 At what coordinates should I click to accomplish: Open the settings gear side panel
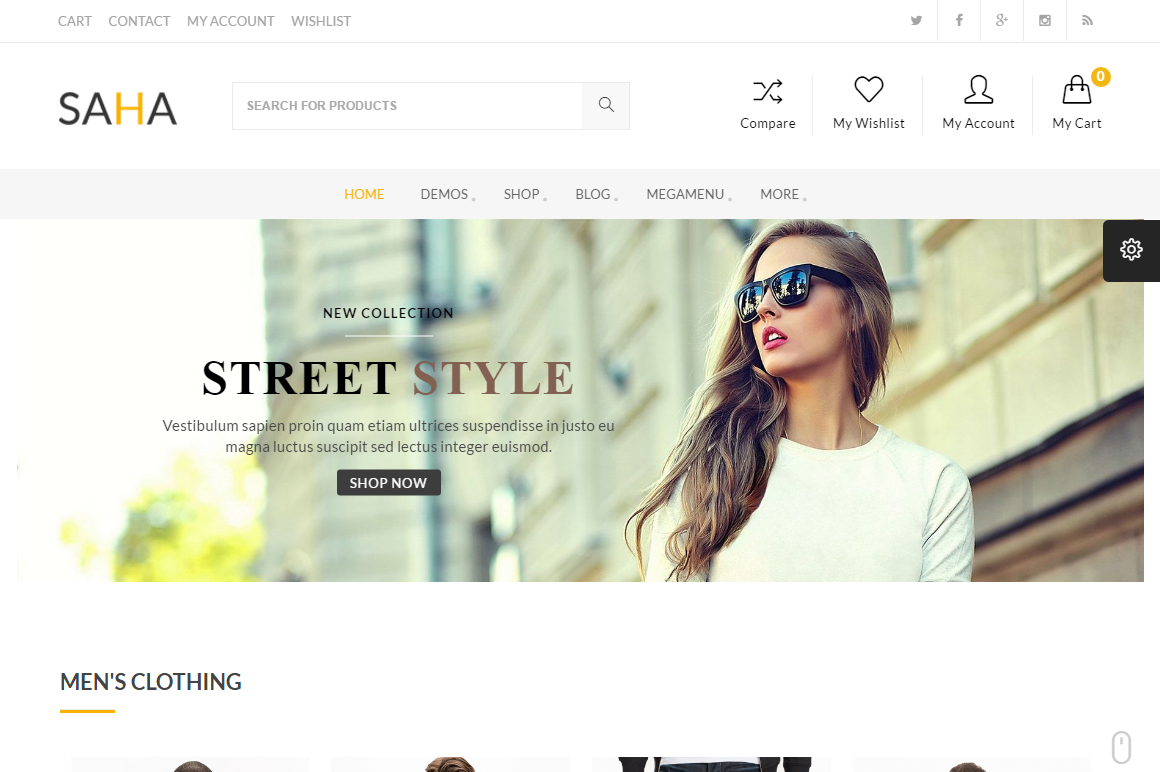point(1131,250)
